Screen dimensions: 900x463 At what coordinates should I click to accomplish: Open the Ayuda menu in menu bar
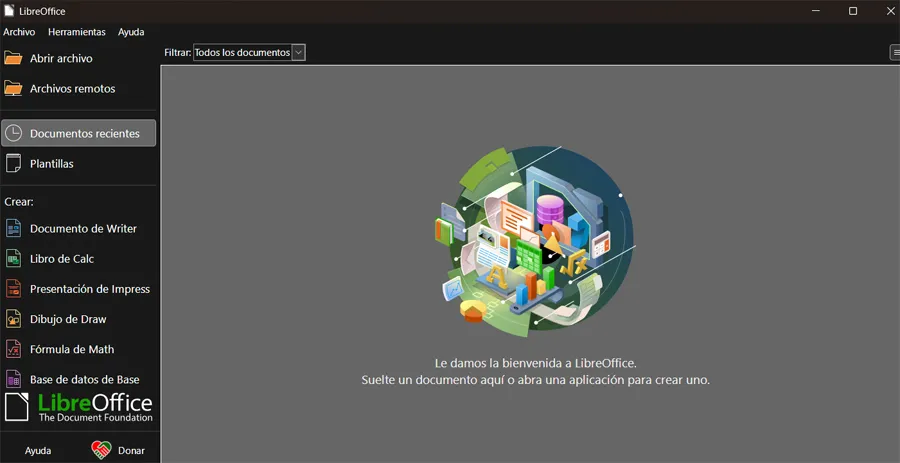click(x=131, y=32)
